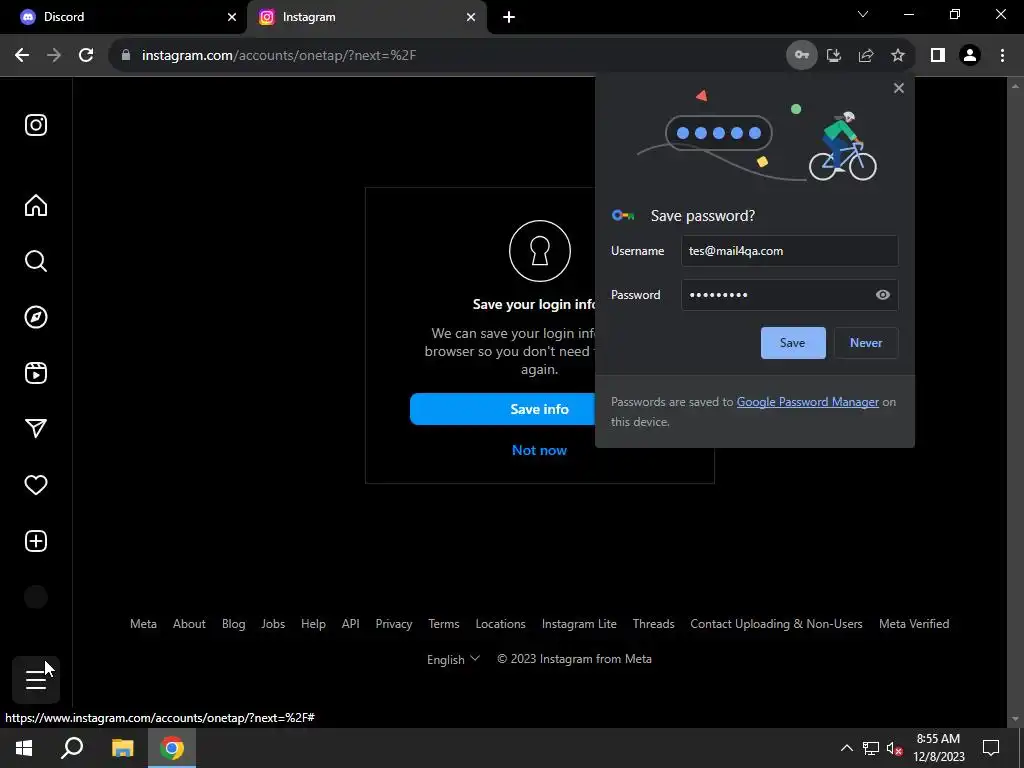Click the Username field tes@mail4qa.com
This screenshot has width=1024, height=768.
coord(790,251)
